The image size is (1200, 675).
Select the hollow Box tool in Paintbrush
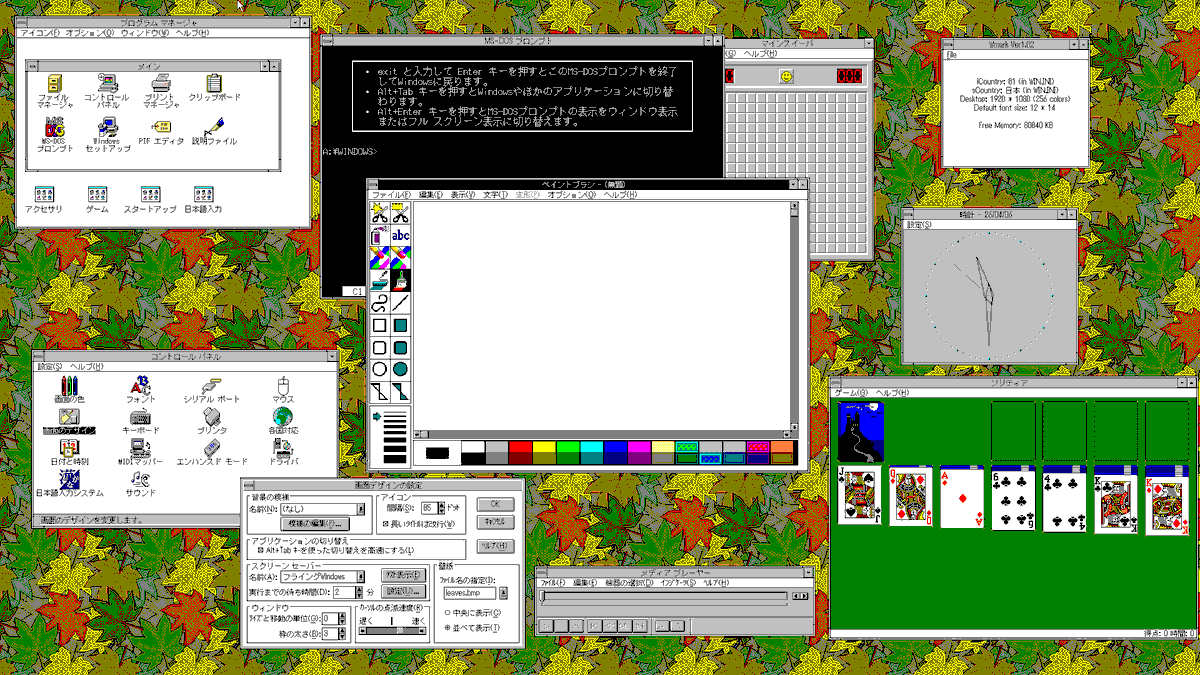coord(380,325)
